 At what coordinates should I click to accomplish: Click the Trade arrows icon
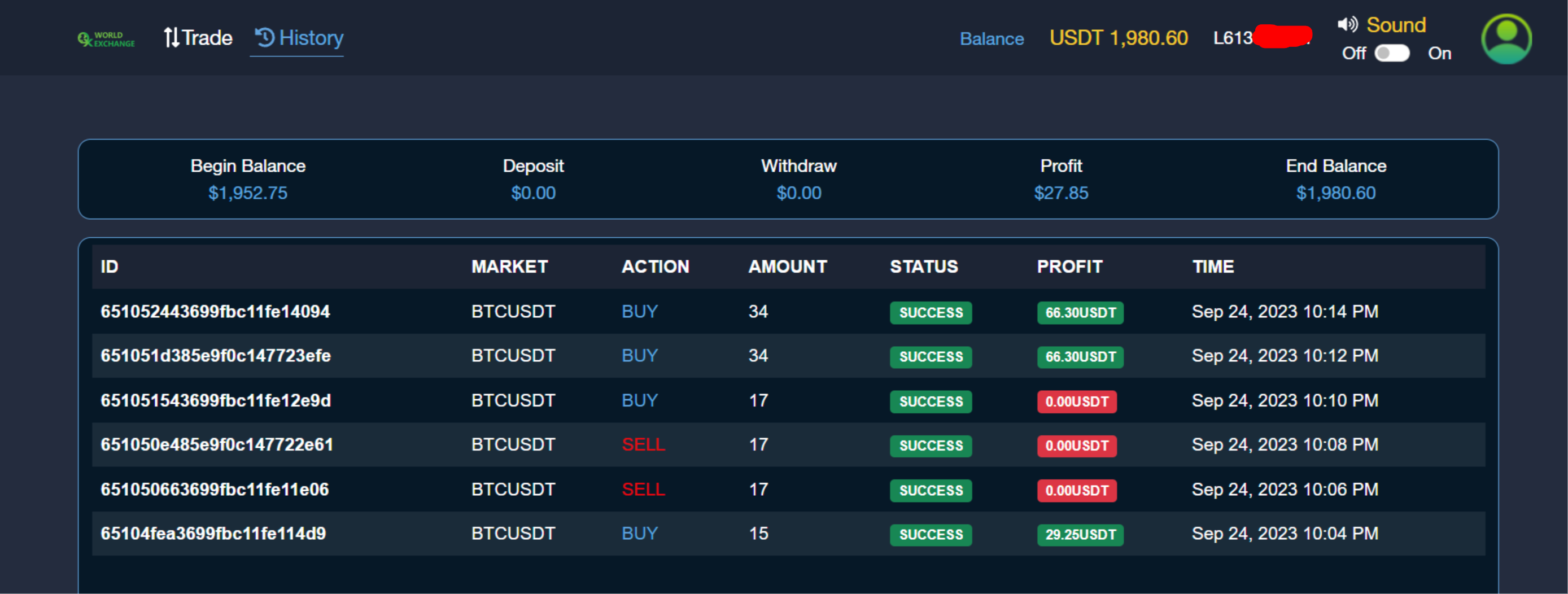pyautogui.click(x=171, y=38)
